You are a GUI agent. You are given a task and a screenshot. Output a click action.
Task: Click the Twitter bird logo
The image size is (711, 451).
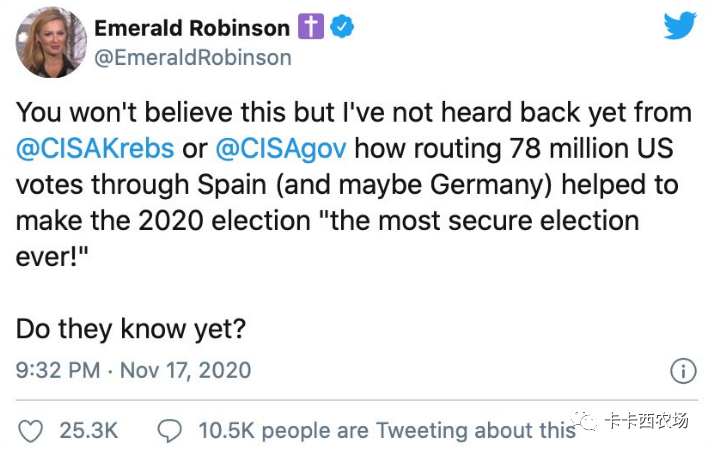(x=680, y=27)
